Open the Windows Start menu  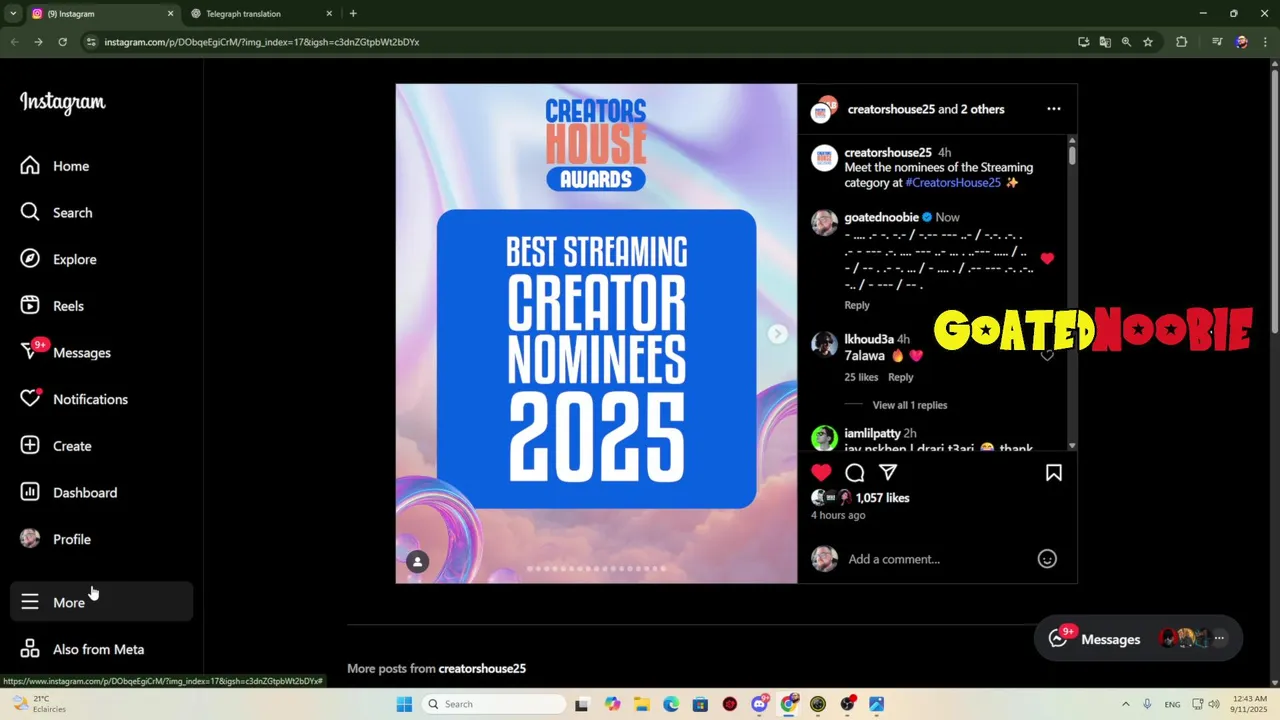pyautogui.click(x=404, y=704)
